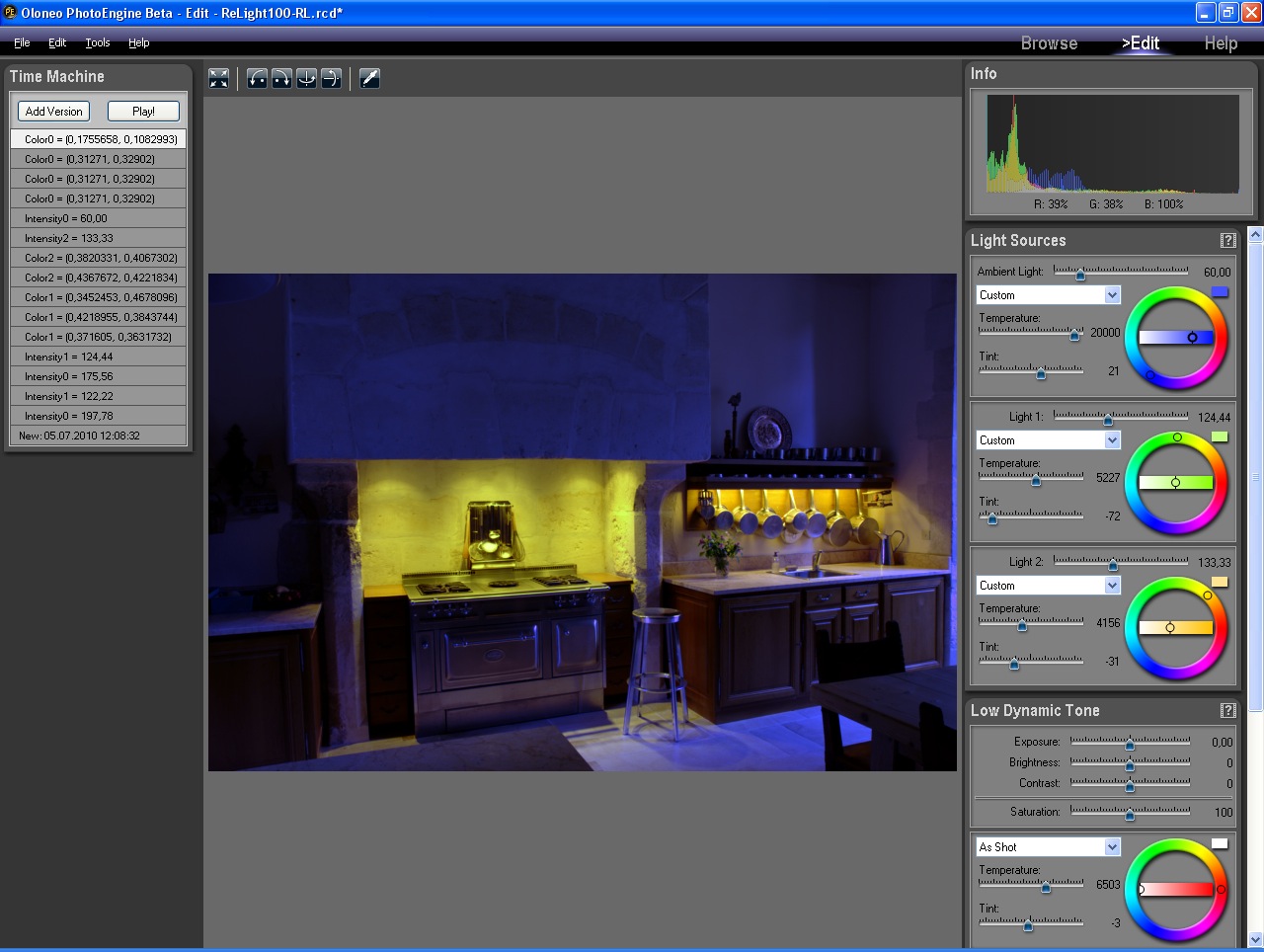The image size is (1264, 952).
Task: Open Ambient Light preset dropdown
Action: pyautogui.click(x=1112, y=295)
